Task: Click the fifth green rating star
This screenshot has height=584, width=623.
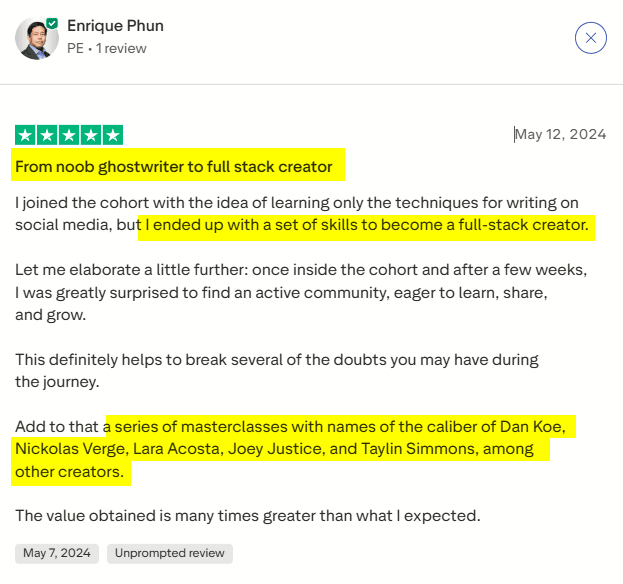Action: (x=113, y=135)
